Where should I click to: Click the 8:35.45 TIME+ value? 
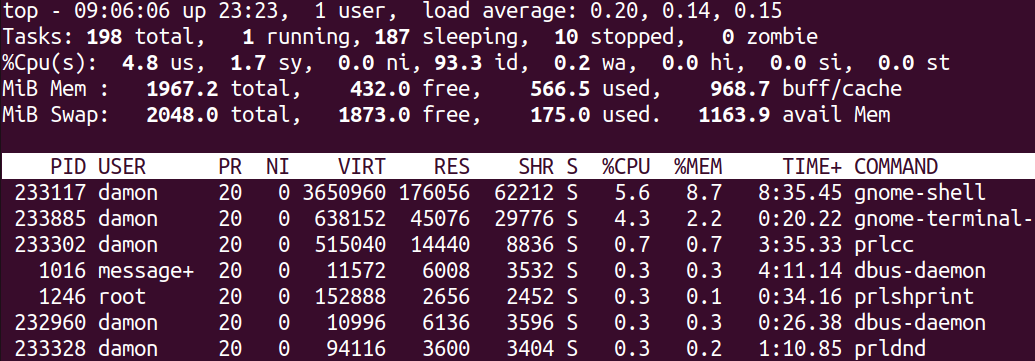pyautogui.click(x=800, y=193)
